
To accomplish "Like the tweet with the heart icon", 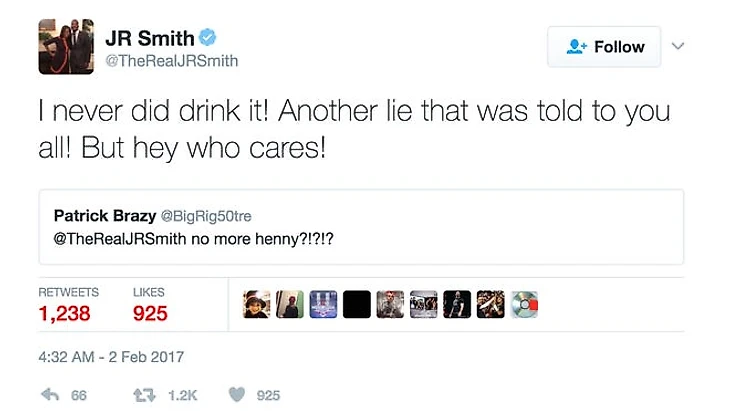I will (x=236, y=395).
